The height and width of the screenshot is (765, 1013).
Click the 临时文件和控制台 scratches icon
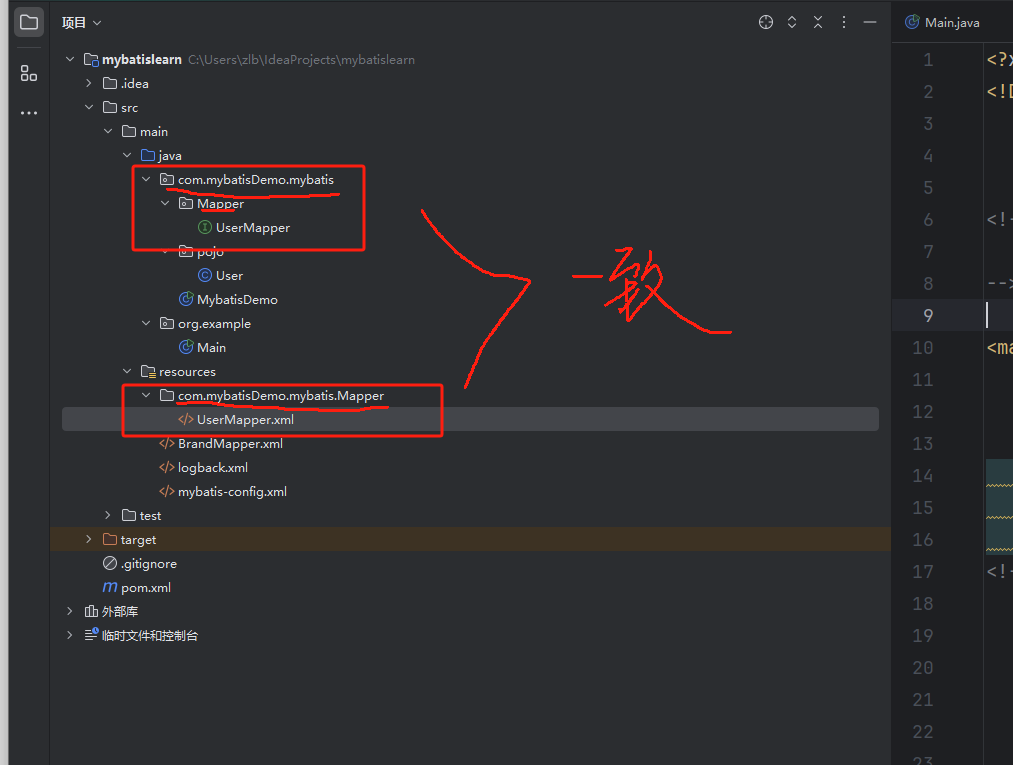91,635
